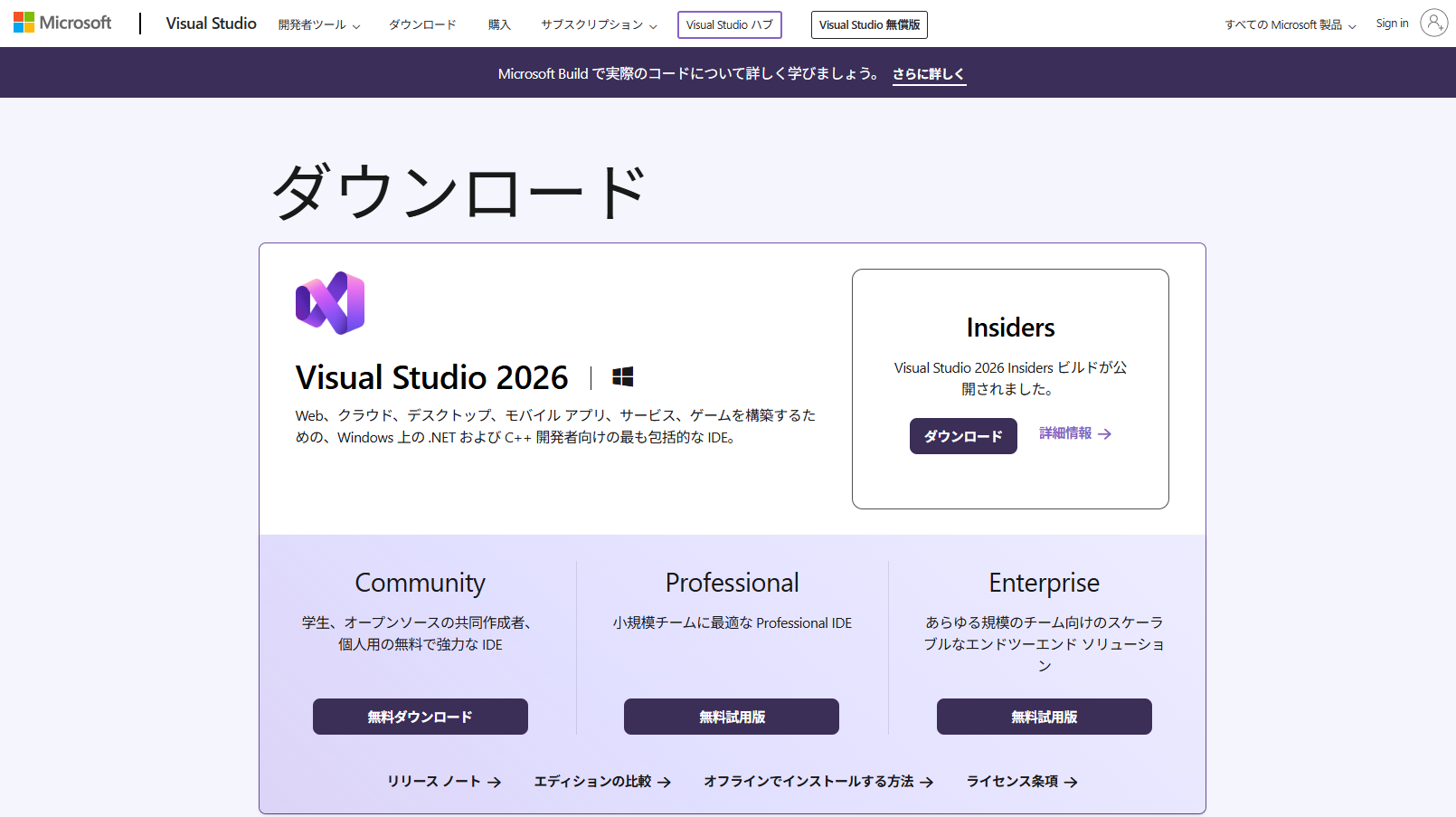This screenshot has height=817, width=1456.
Task: Open the 購入 navigation item
Action: (499, 24)
